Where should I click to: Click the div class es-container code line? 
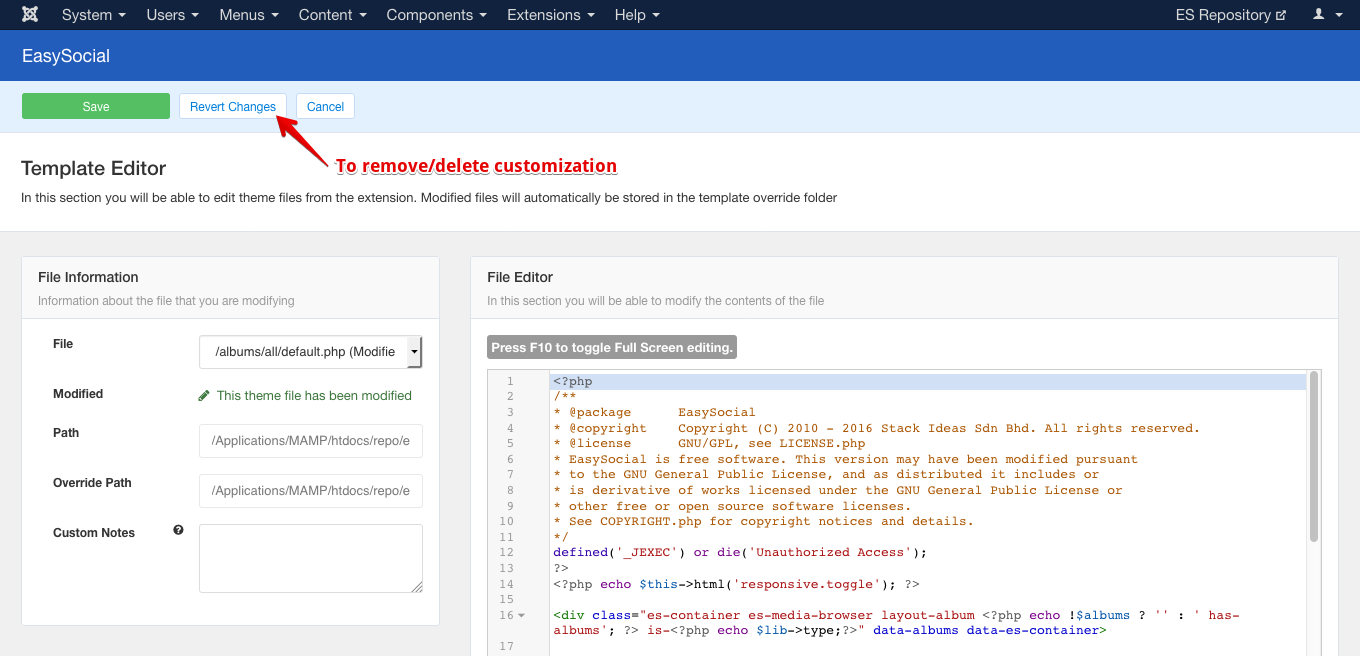(x=897, y=623)
